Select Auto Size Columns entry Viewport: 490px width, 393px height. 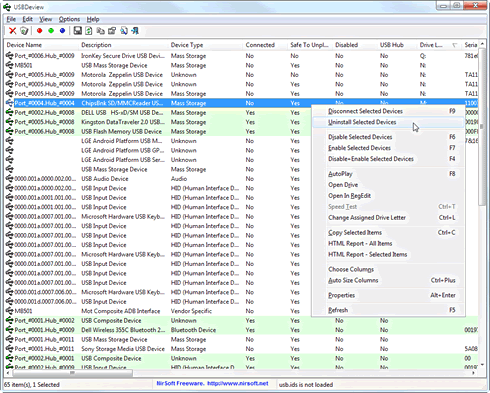pyautogui.click(x=389, y=280)
